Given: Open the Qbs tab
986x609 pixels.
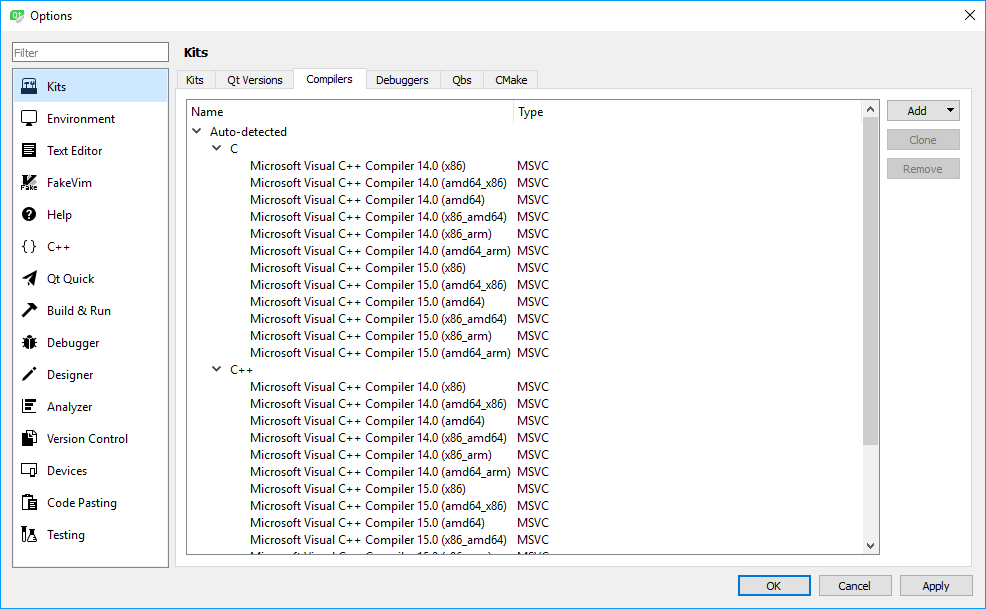Looking at the screenshot, I should click(x=462, y=80).
